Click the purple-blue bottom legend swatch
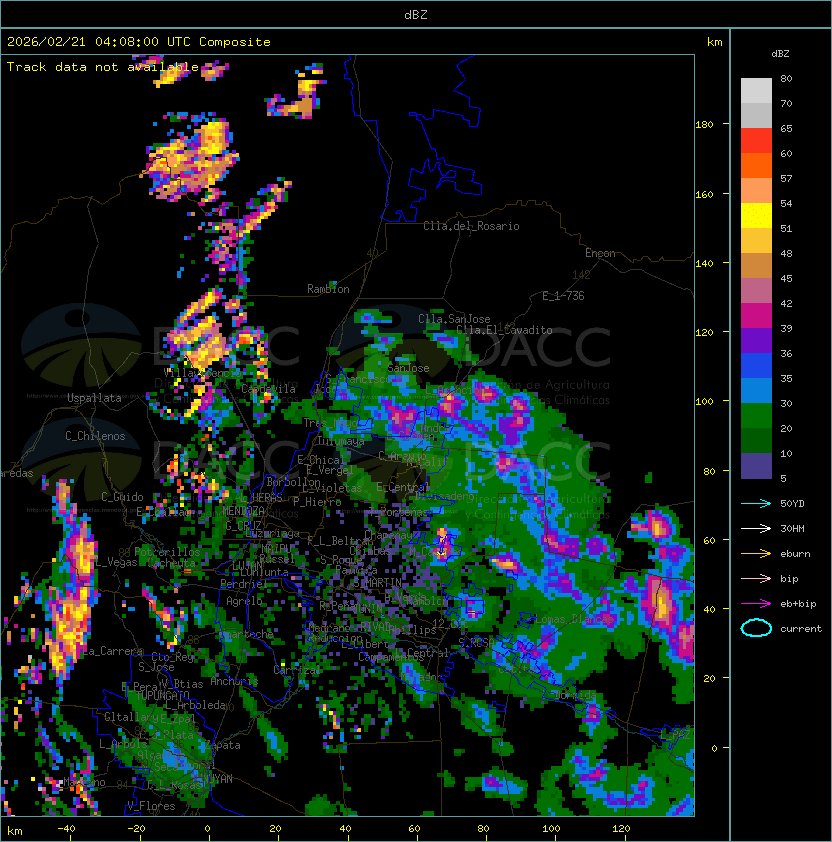The height and width of the screenshot is (842, 832). pyautogui.click(x=757, y=466)
